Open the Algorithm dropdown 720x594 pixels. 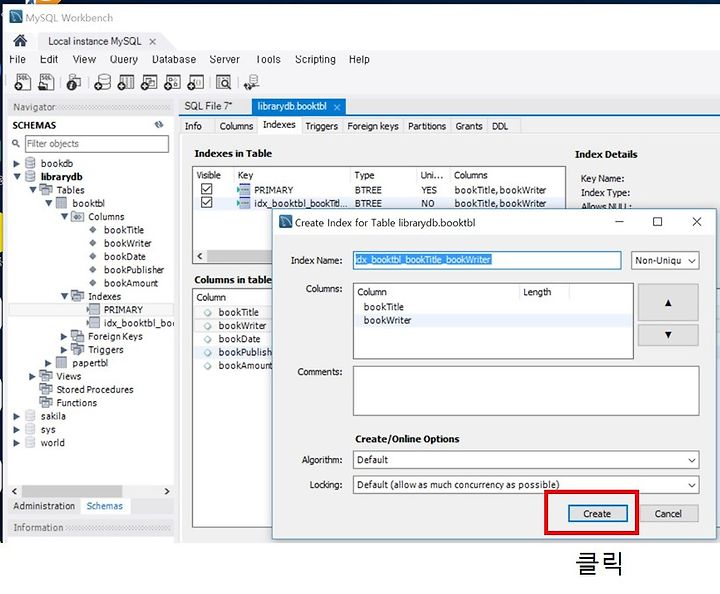[526, 460]
